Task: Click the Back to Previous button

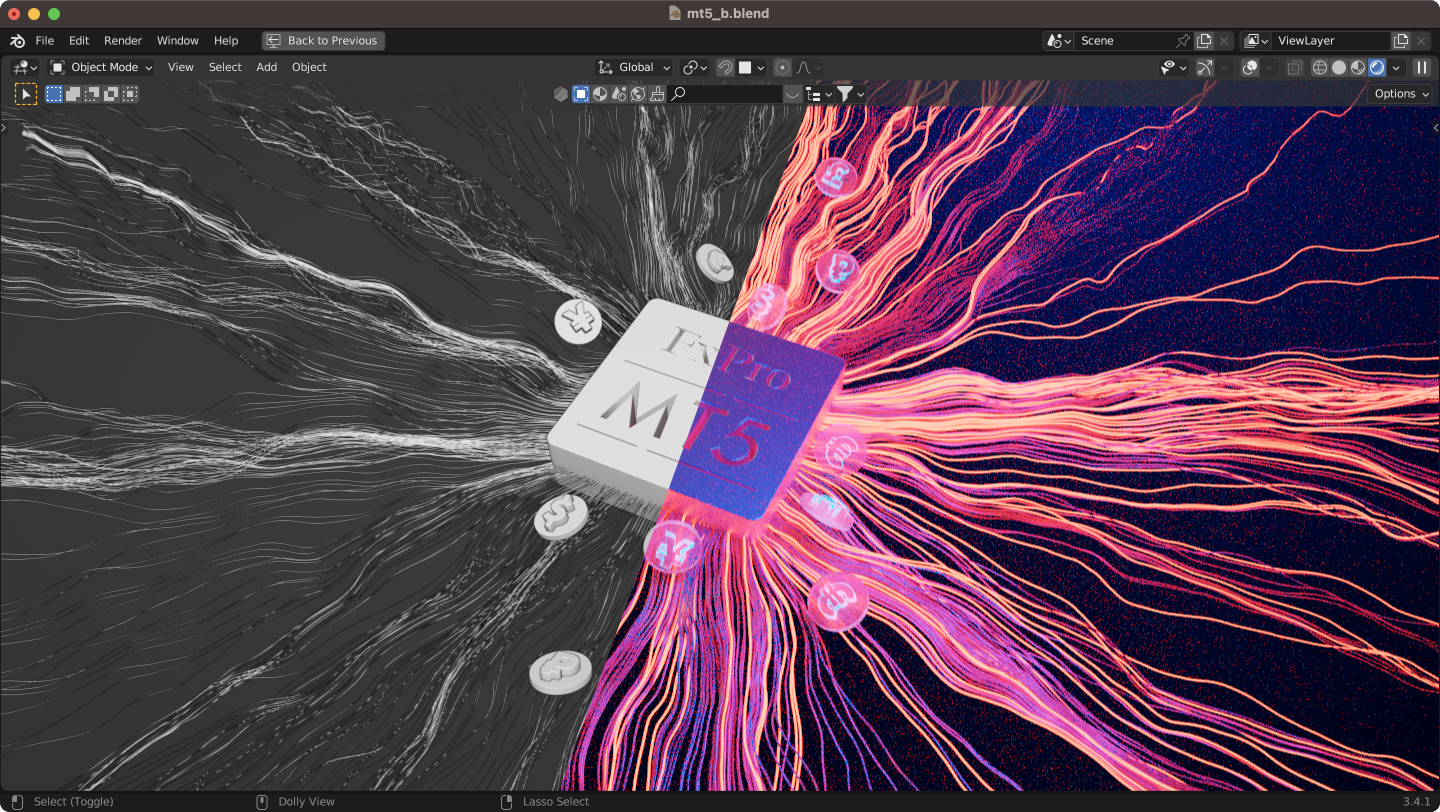Action: (322, 40)
